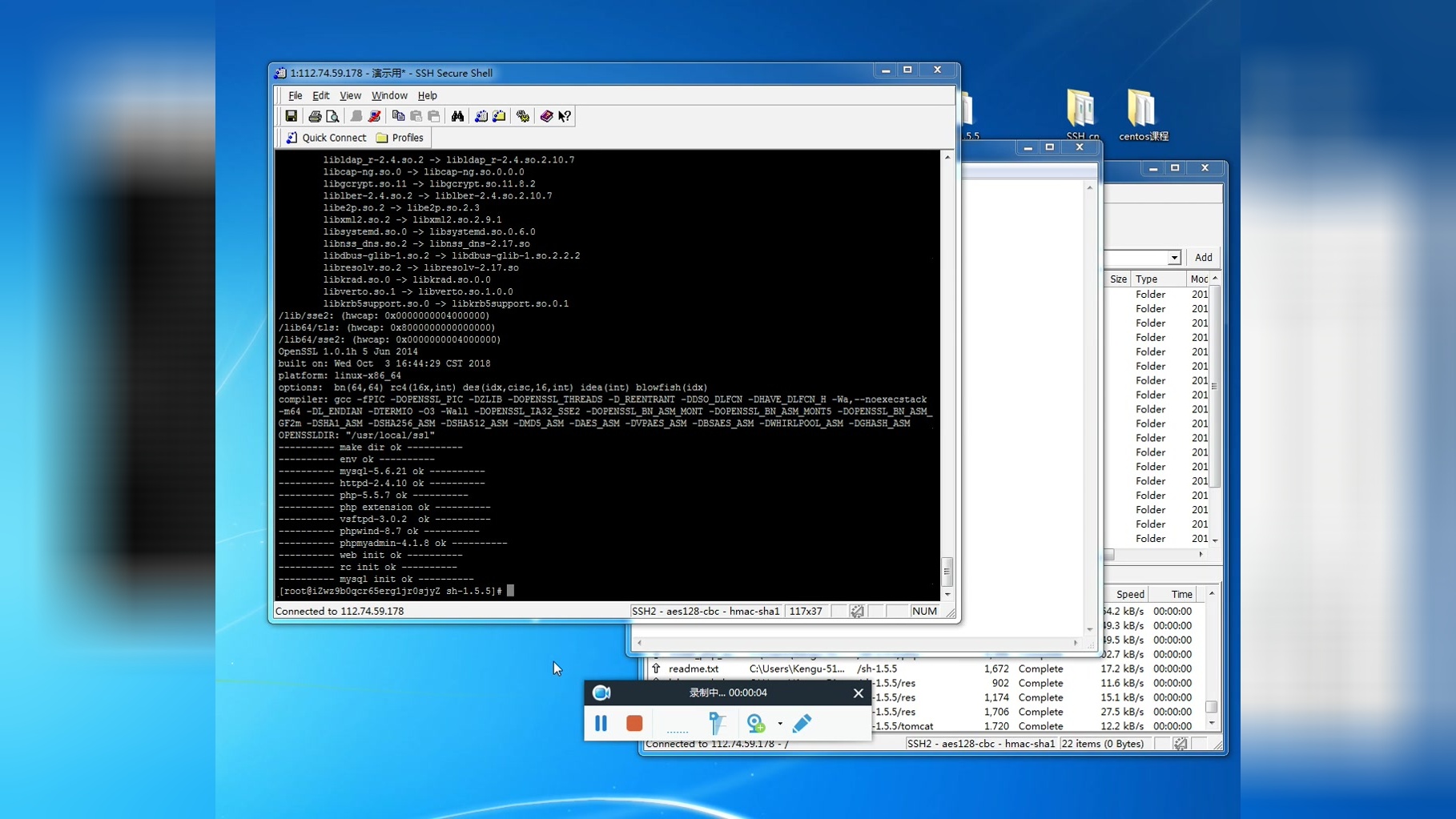Click the left arrow on the middle window's horizontal scrollbar

[639, 643]
